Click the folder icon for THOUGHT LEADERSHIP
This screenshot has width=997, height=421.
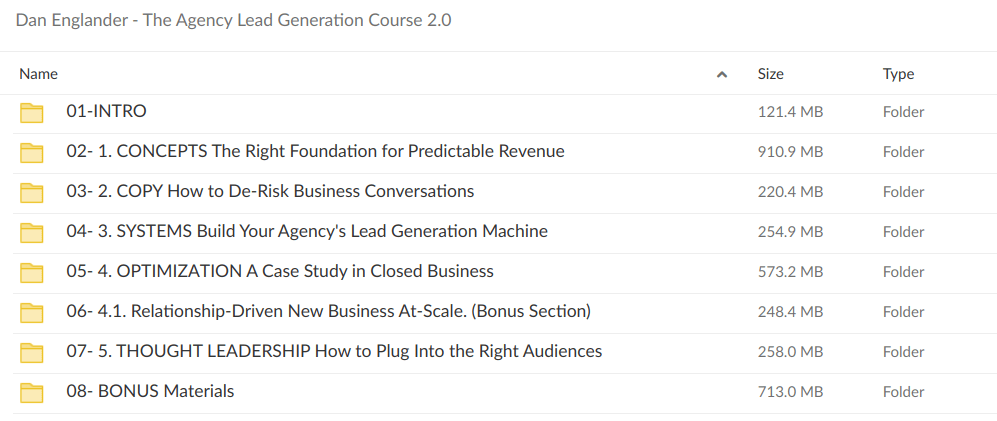click(x=33, y=352)
